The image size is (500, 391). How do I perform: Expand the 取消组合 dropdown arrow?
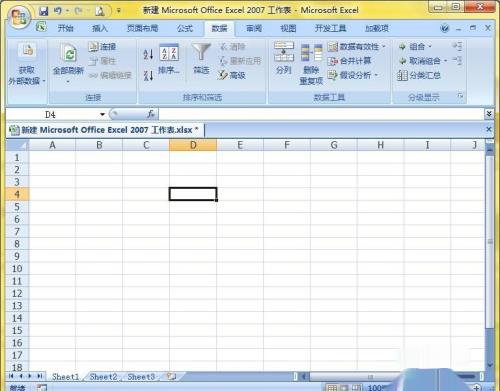(x=445, y=61)
